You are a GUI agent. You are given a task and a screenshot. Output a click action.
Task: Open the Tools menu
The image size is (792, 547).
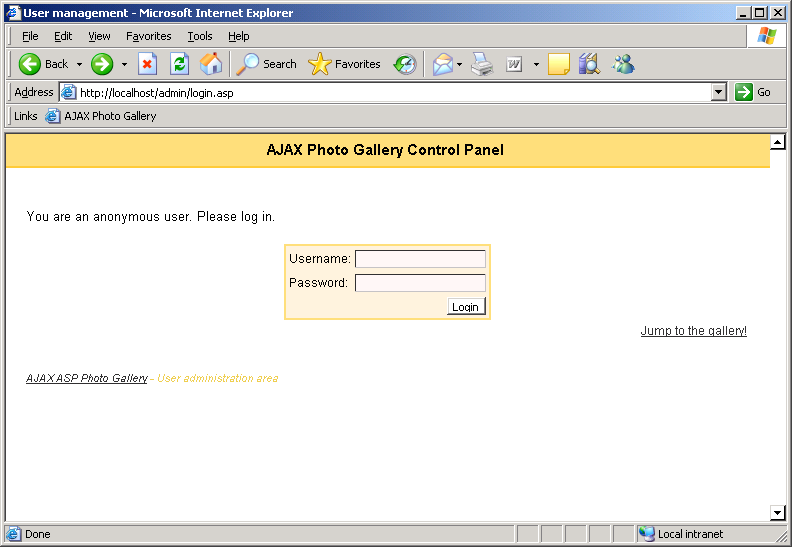200,36
